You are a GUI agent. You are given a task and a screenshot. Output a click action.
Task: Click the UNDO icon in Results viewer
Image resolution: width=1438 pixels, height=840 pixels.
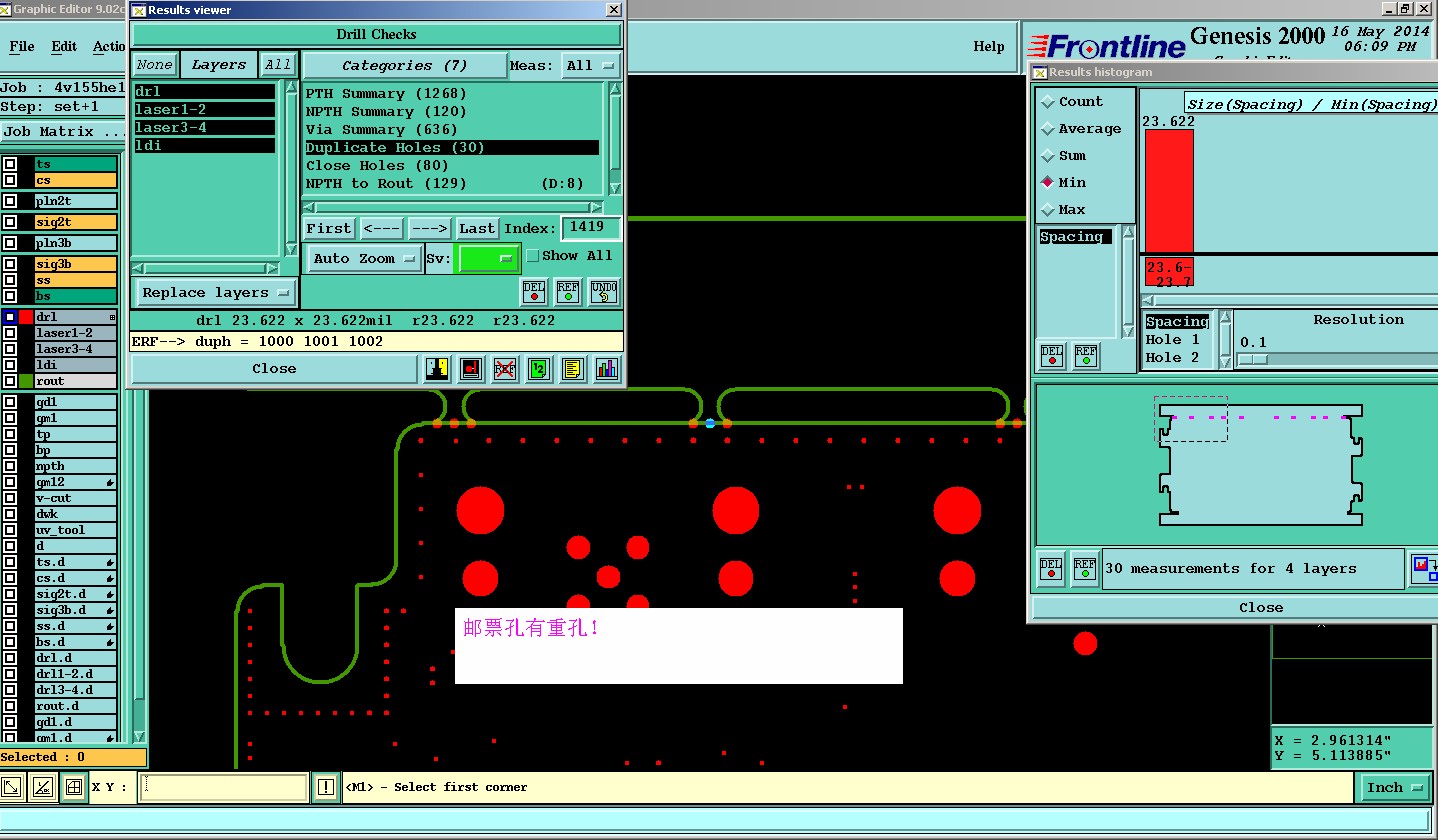point(604,292)
